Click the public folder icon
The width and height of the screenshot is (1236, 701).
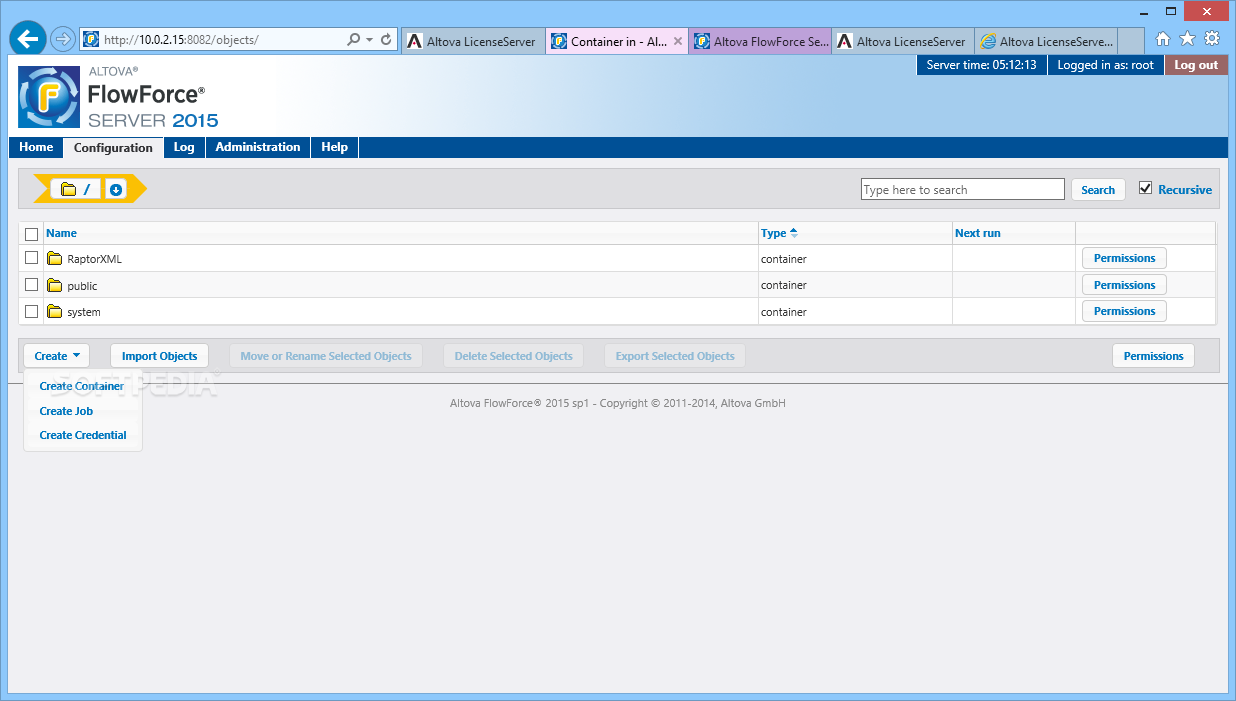(55, 286)
